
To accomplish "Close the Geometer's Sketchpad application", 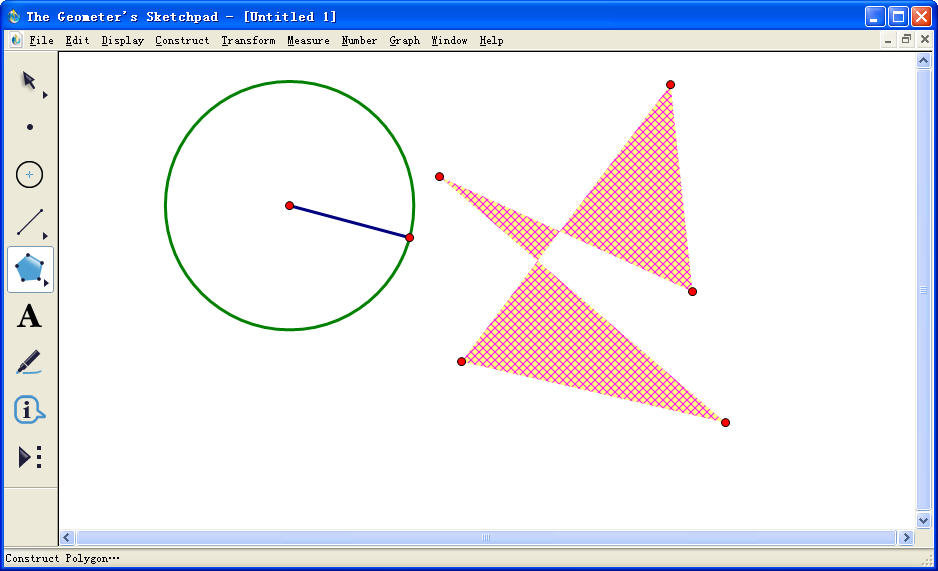I will (x=921, y=16).
